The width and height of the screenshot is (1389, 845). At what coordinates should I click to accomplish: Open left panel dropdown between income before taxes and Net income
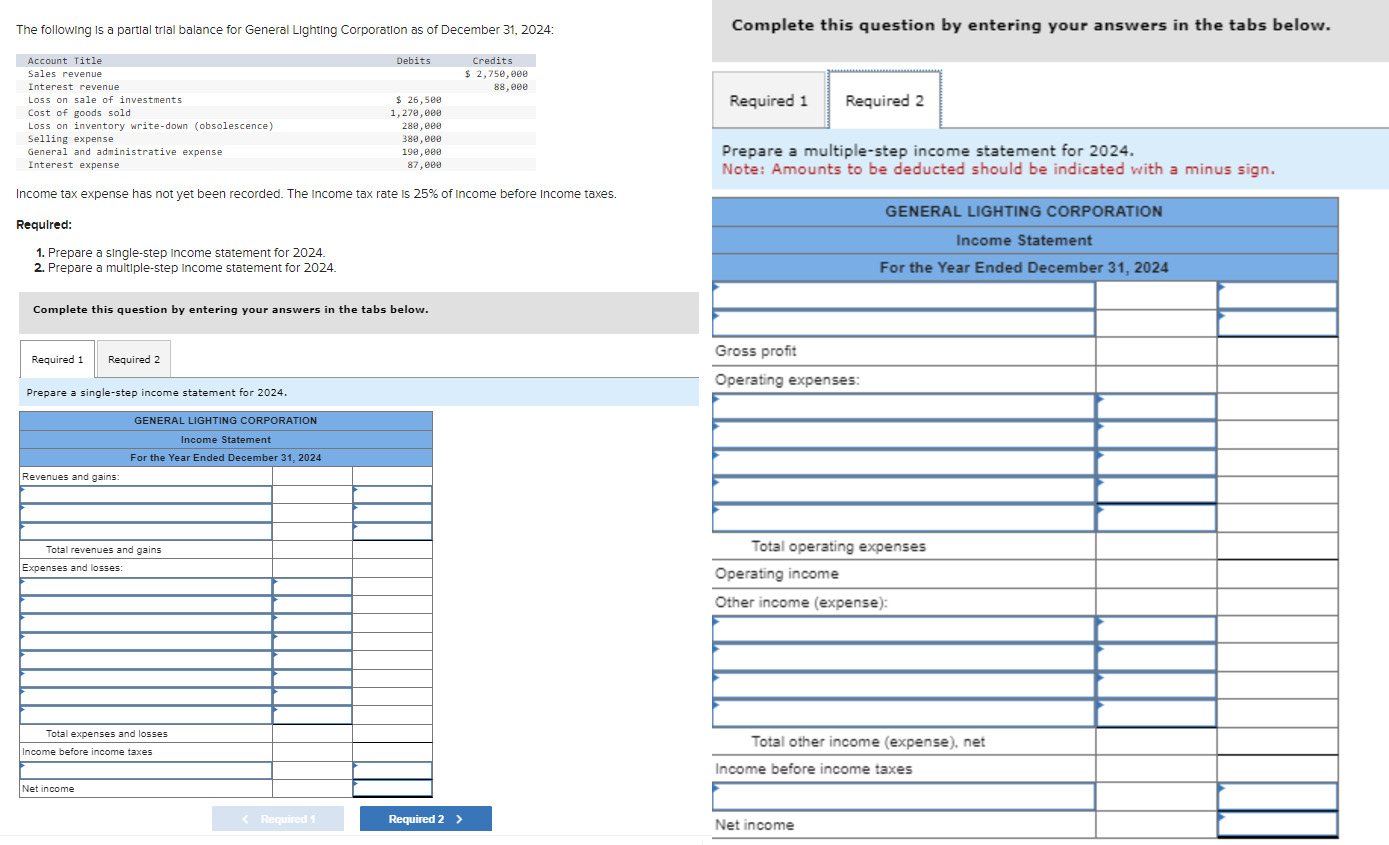point(146,770)
